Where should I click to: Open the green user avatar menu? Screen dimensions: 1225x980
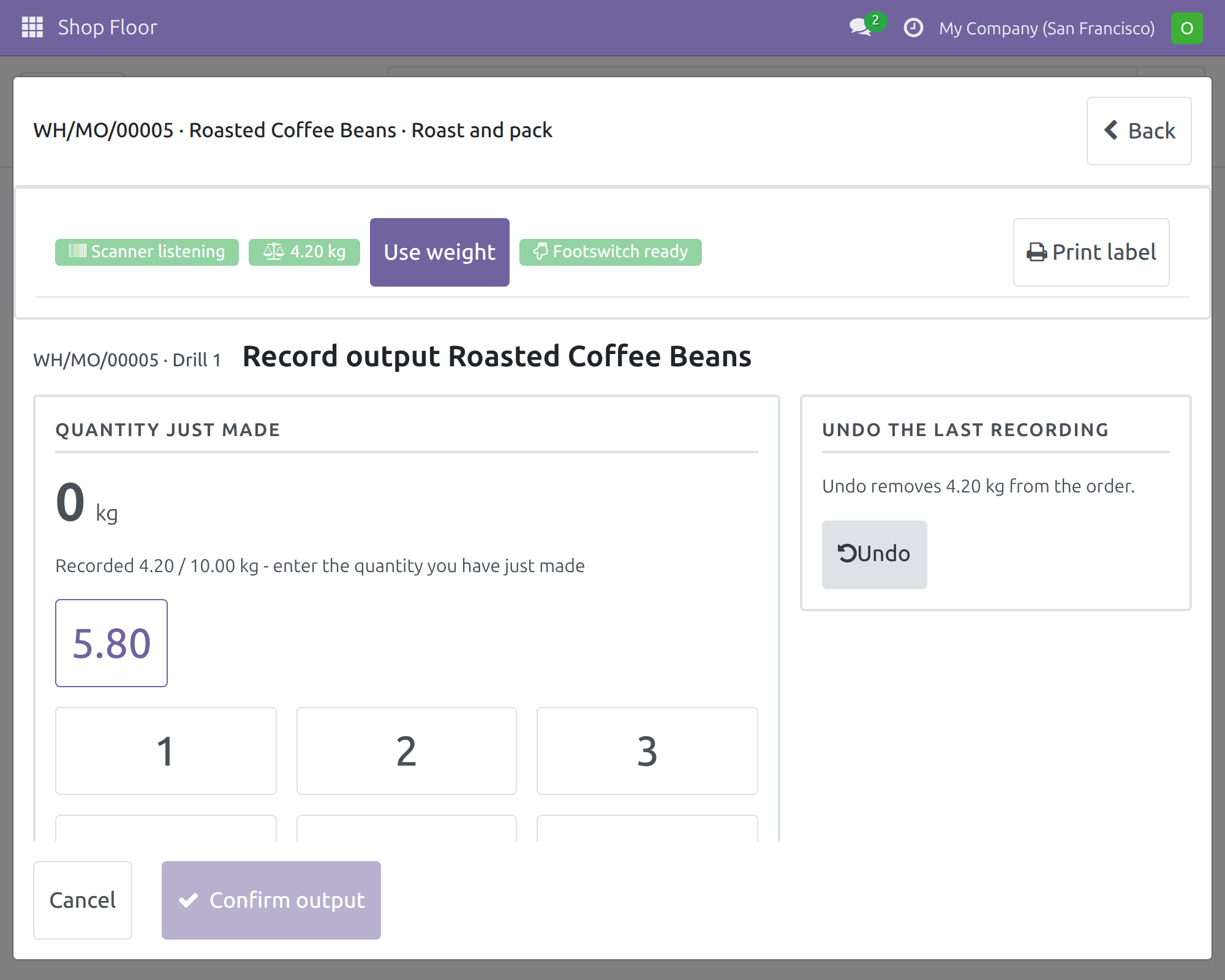tap(1186, 28)
